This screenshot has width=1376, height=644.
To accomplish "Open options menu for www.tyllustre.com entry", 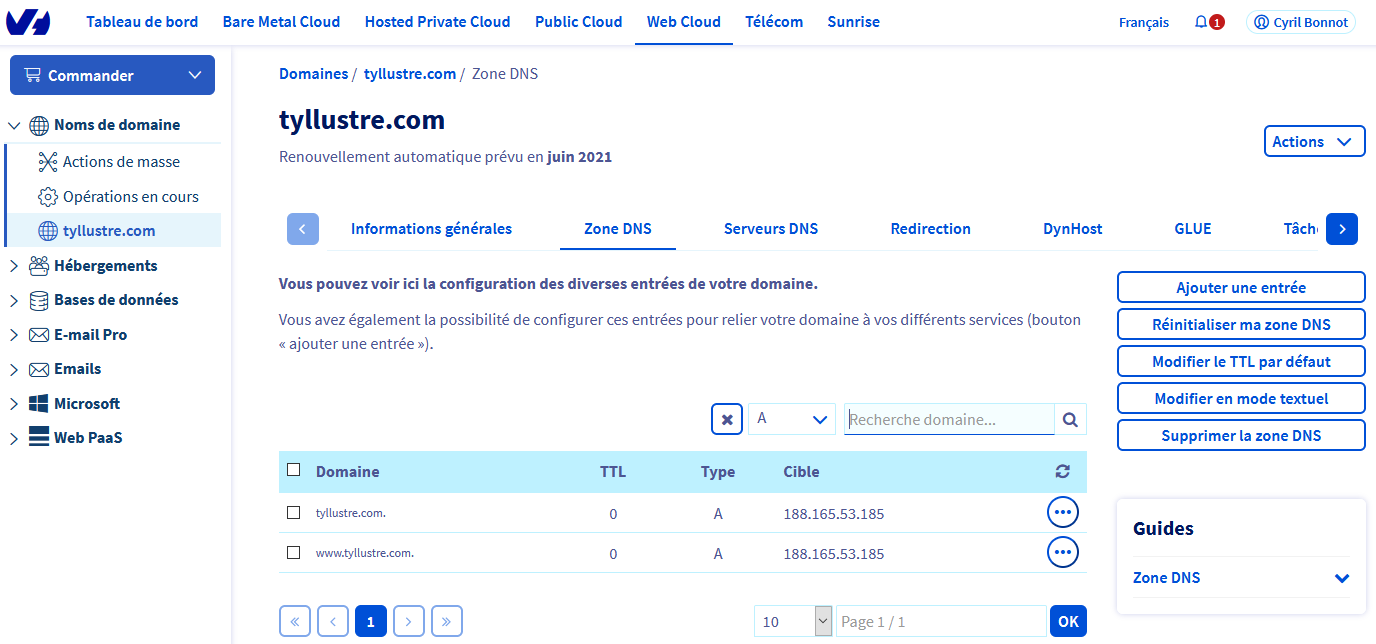I will coord(1062,552).
